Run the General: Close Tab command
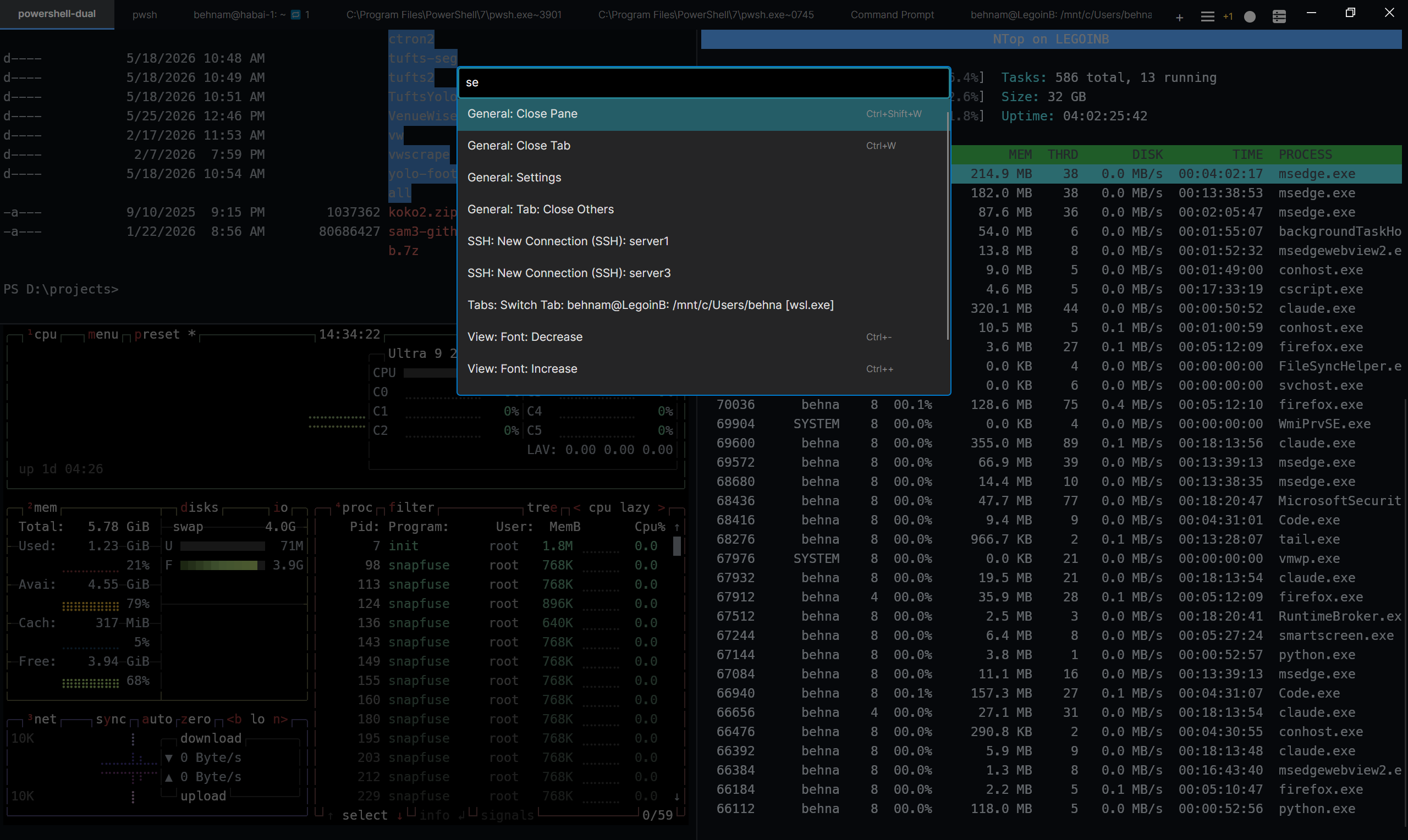 [702, 146]
